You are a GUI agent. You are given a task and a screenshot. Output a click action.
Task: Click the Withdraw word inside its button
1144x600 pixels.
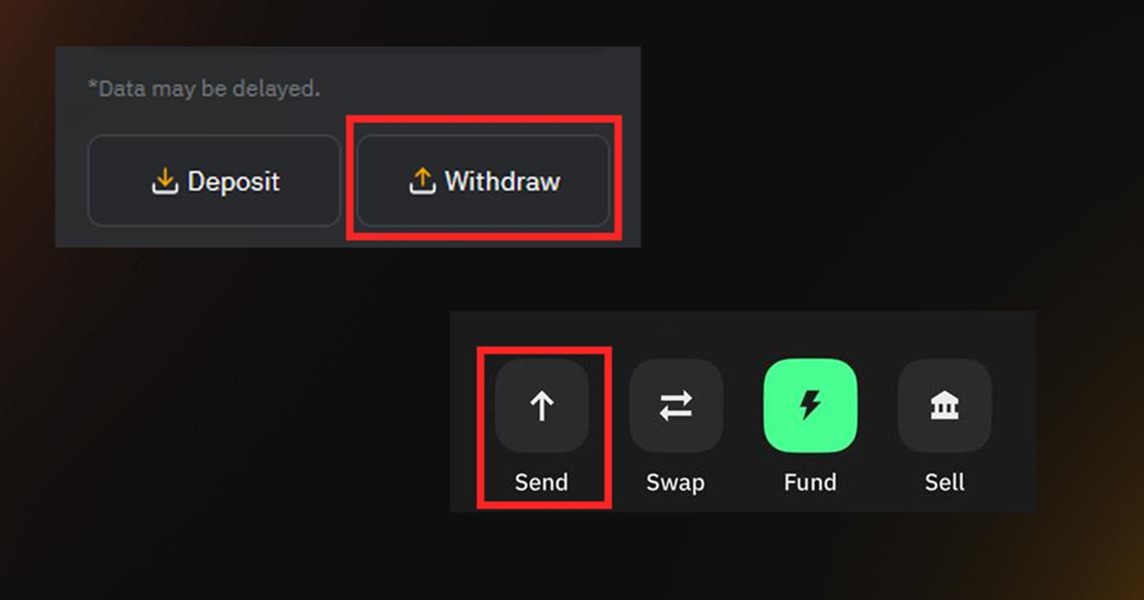[503, 181]
